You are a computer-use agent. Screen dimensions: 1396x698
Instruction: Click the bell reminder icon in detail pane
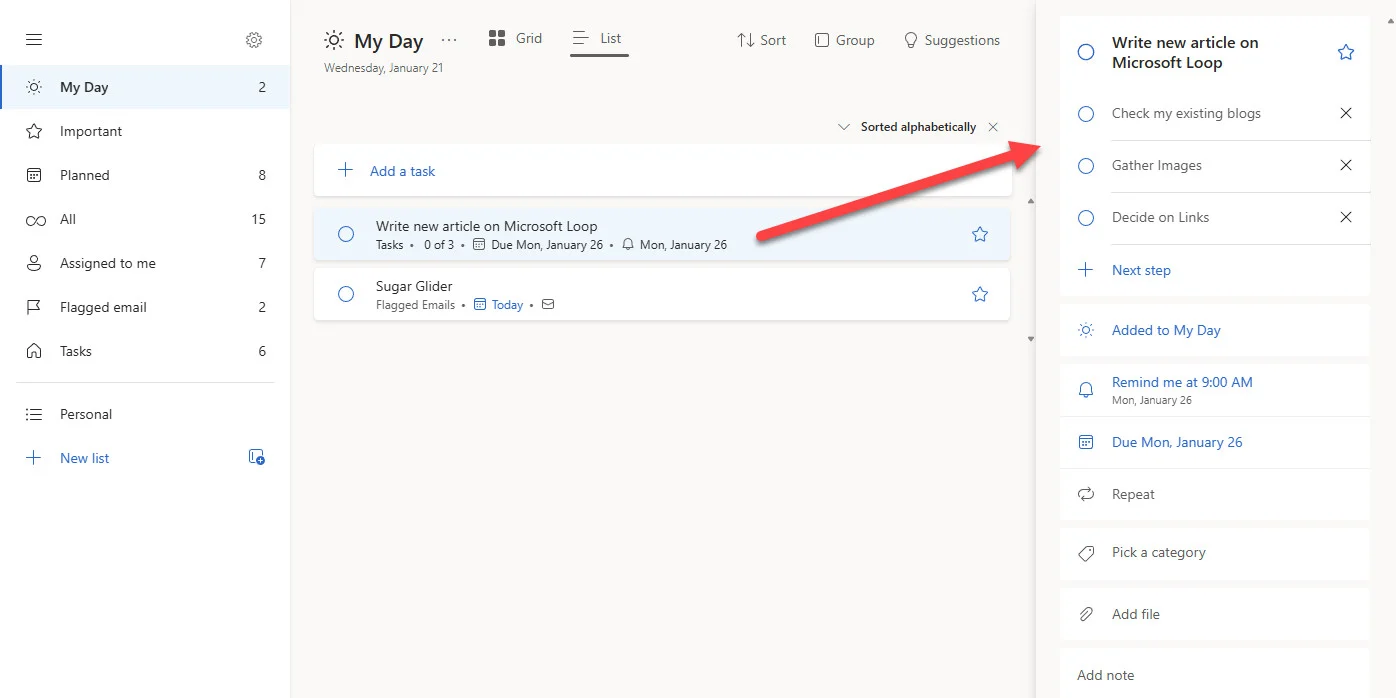pos(1086,390)
